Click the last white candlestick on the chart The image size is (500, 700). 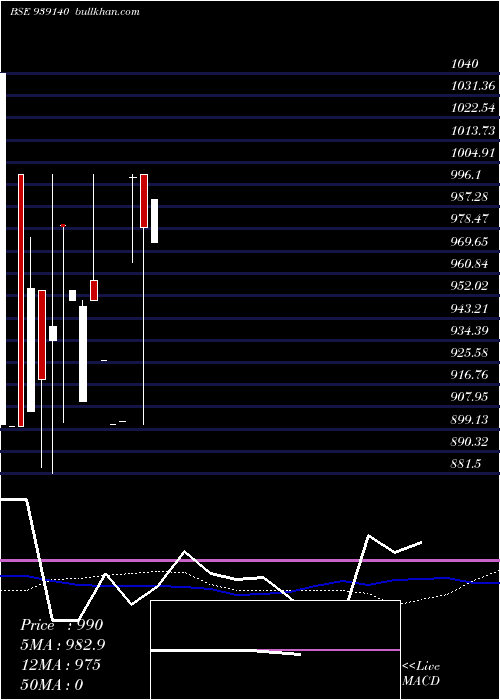154,221
